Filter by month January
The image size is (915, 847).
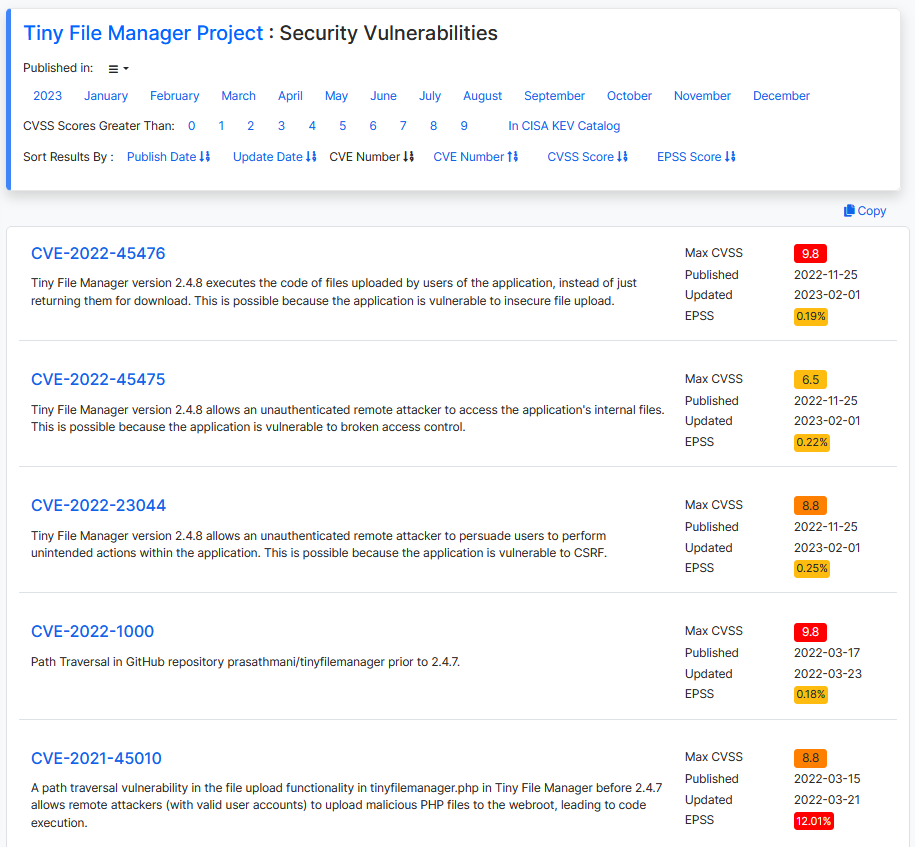pyautogui.click(x=106, y=96)
